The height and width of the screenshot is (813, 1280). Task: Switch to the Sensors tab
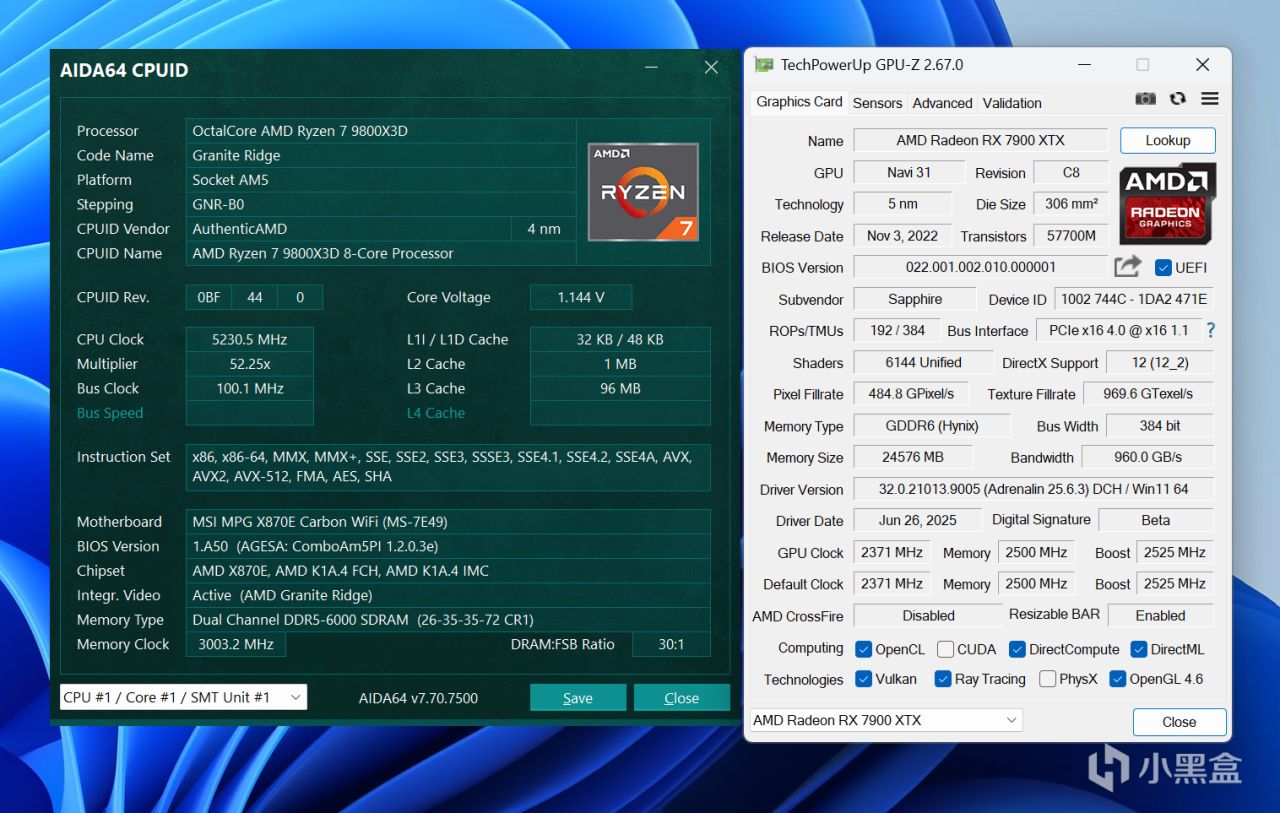pyautogui.click(x=878, y=103)
